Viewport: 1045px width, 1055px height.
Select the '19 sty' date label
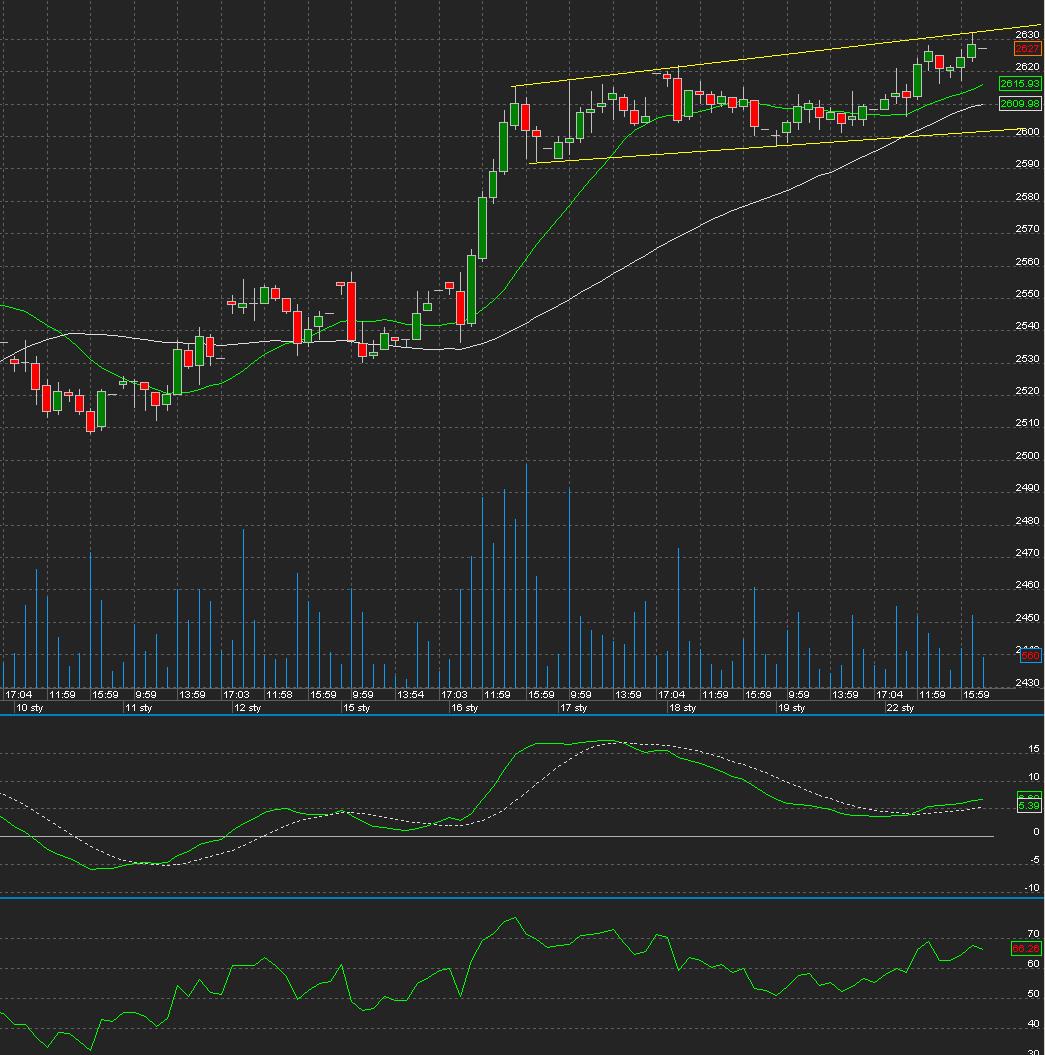coord(792,708)
